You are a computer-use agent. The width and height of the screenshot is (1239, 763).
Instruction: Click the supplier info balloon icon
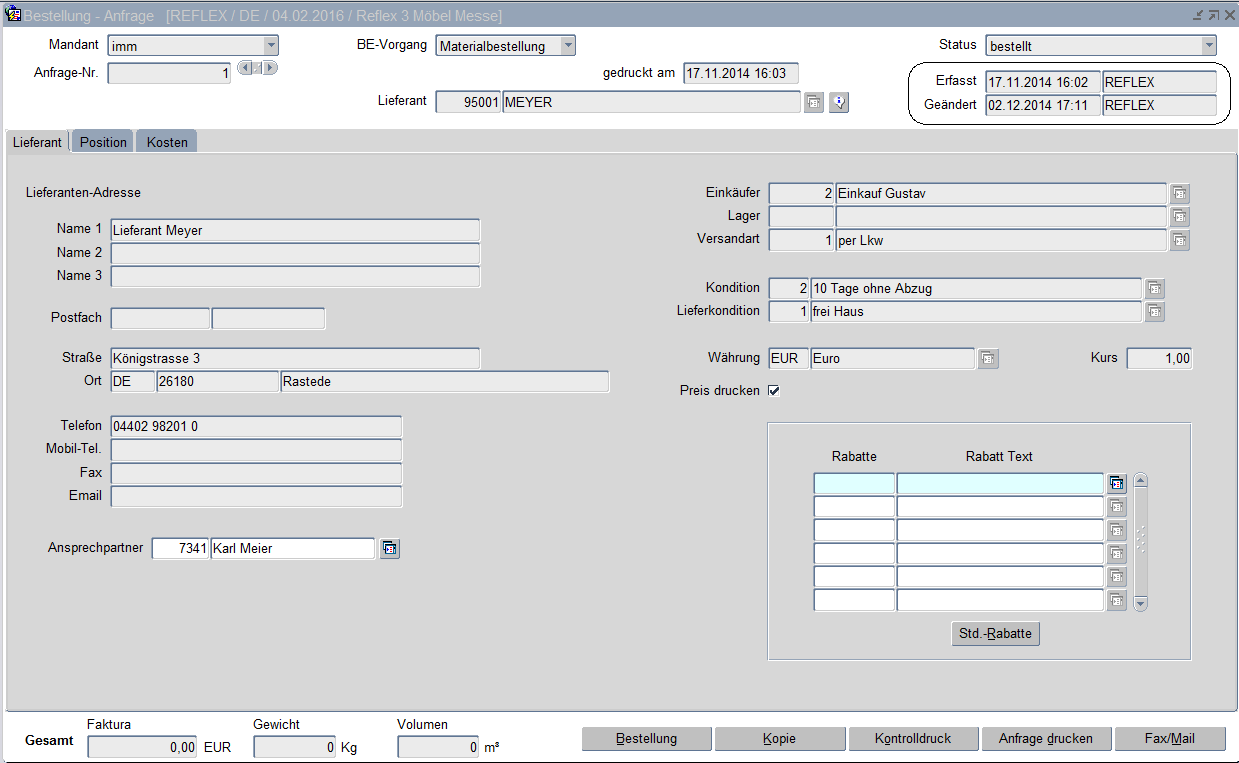pyautogui.click(x=839, y=102)
